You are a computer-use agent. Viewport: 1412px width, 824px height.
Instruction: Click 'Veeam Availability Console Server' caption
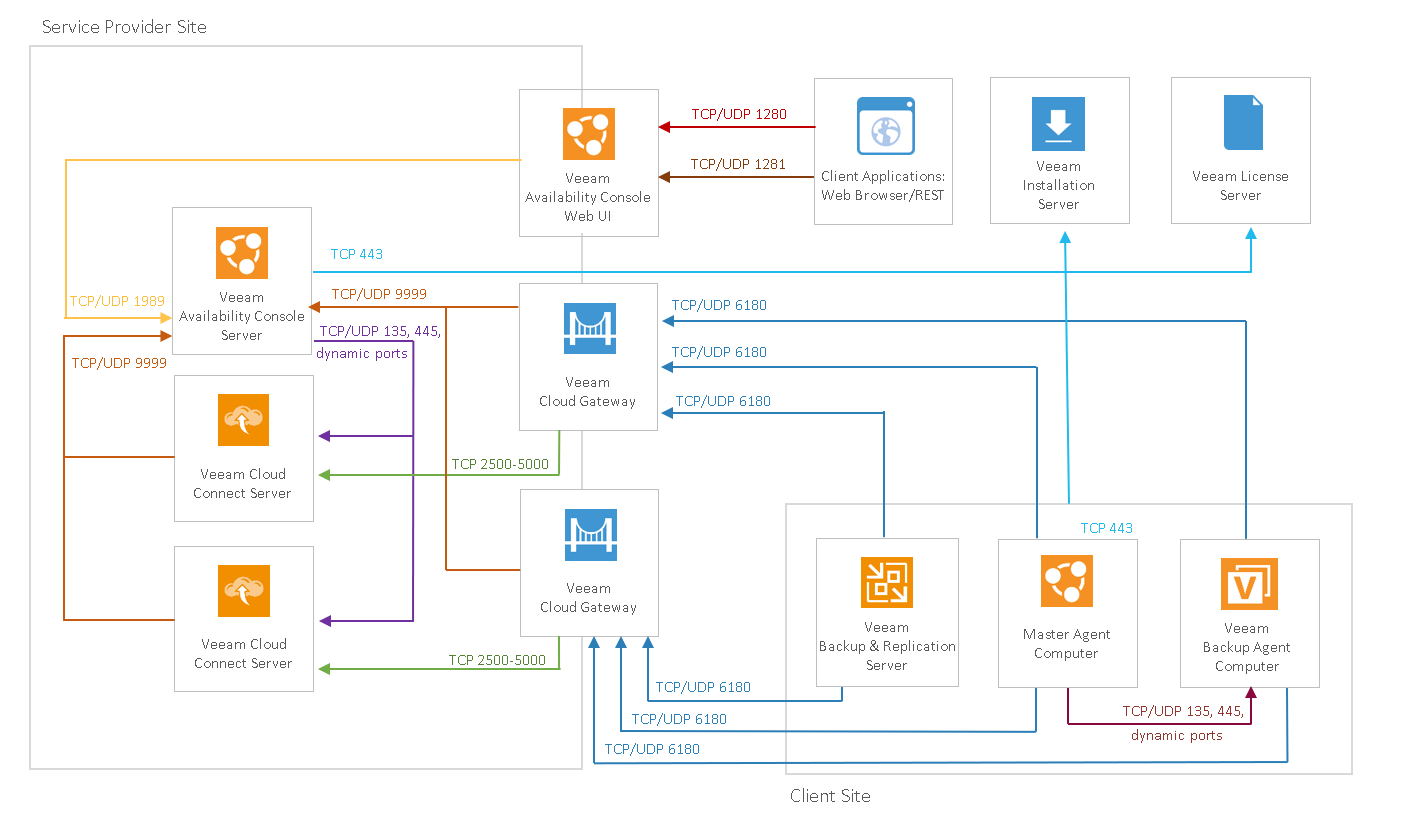(242, 316)
